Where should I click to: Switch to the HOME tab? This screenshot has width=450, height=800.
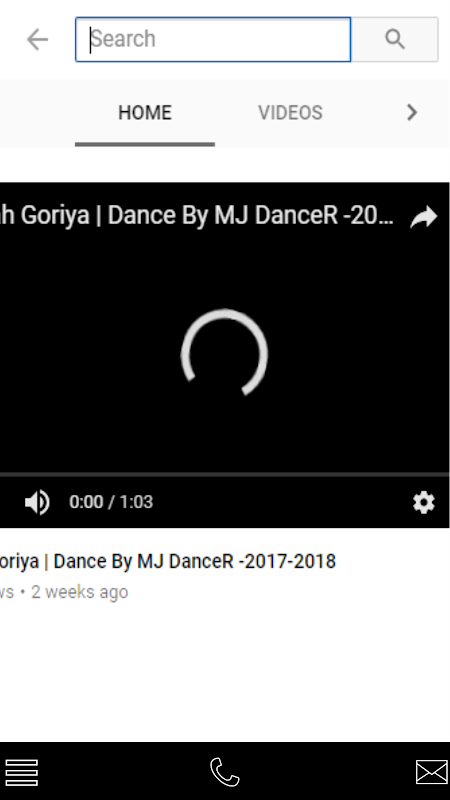click(x=145, y=113)
